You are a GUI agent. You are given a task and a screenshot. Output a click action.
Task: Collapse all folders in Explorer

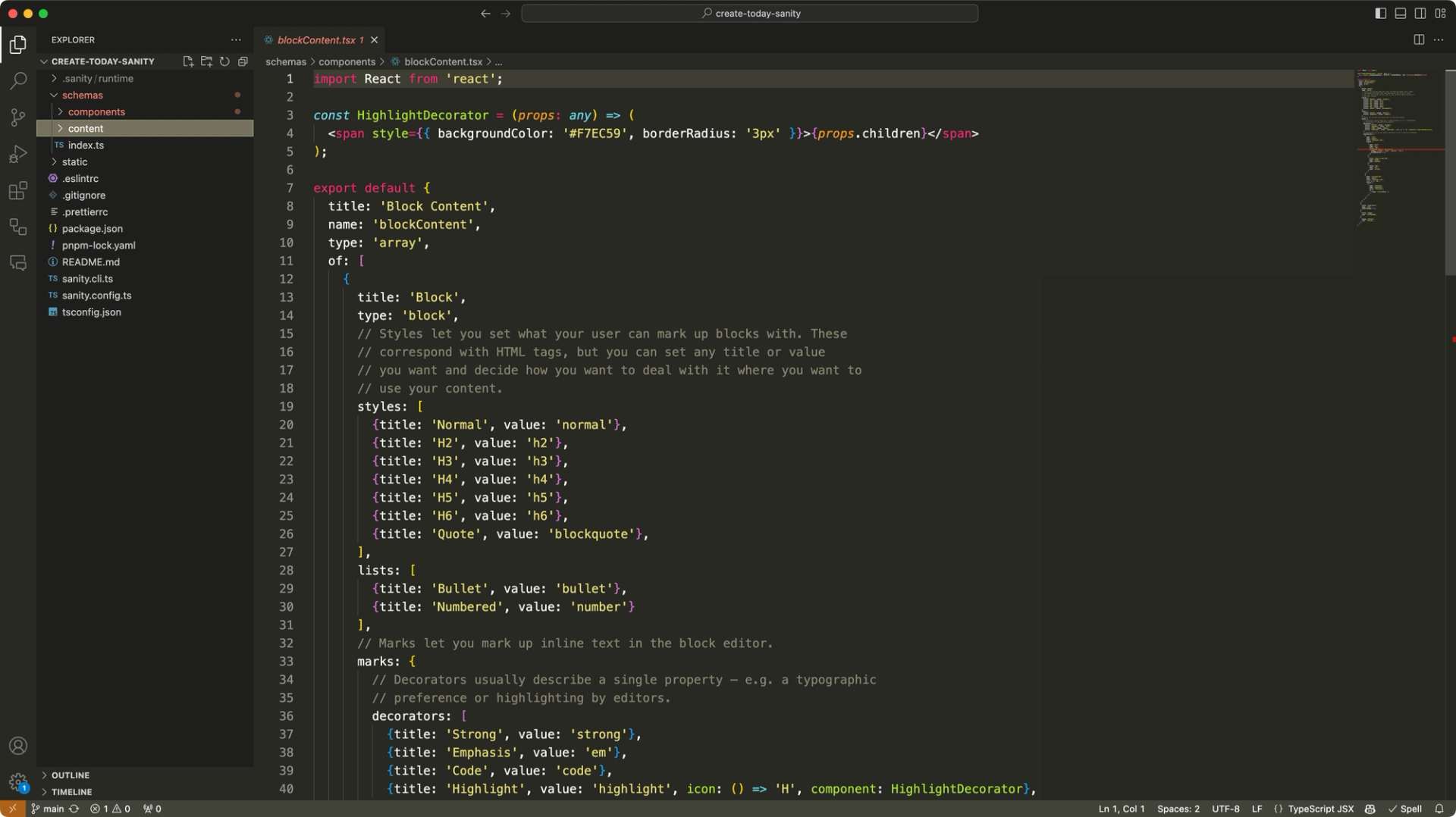[x=243, y=61]
